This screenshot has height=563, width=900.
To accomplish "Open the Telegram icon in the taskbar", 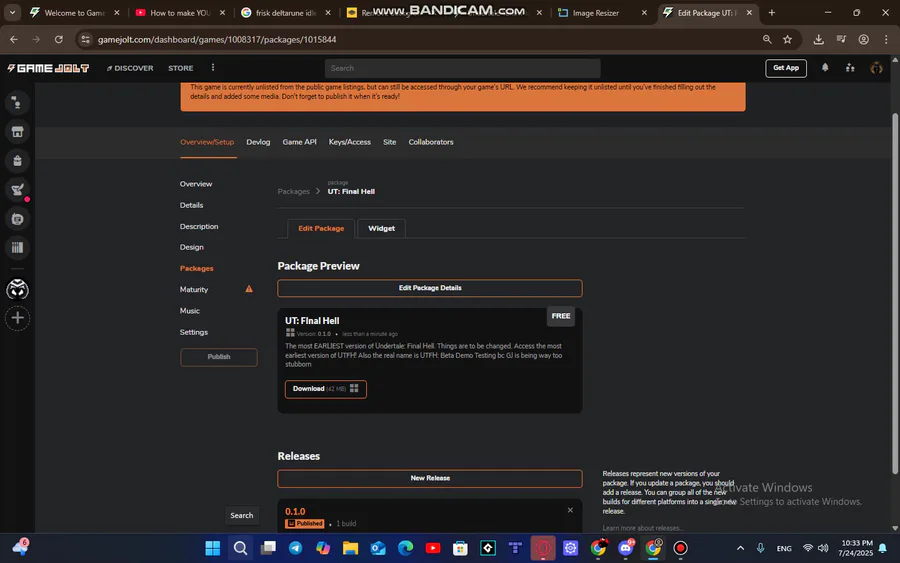I will click(x=295, y=548).
